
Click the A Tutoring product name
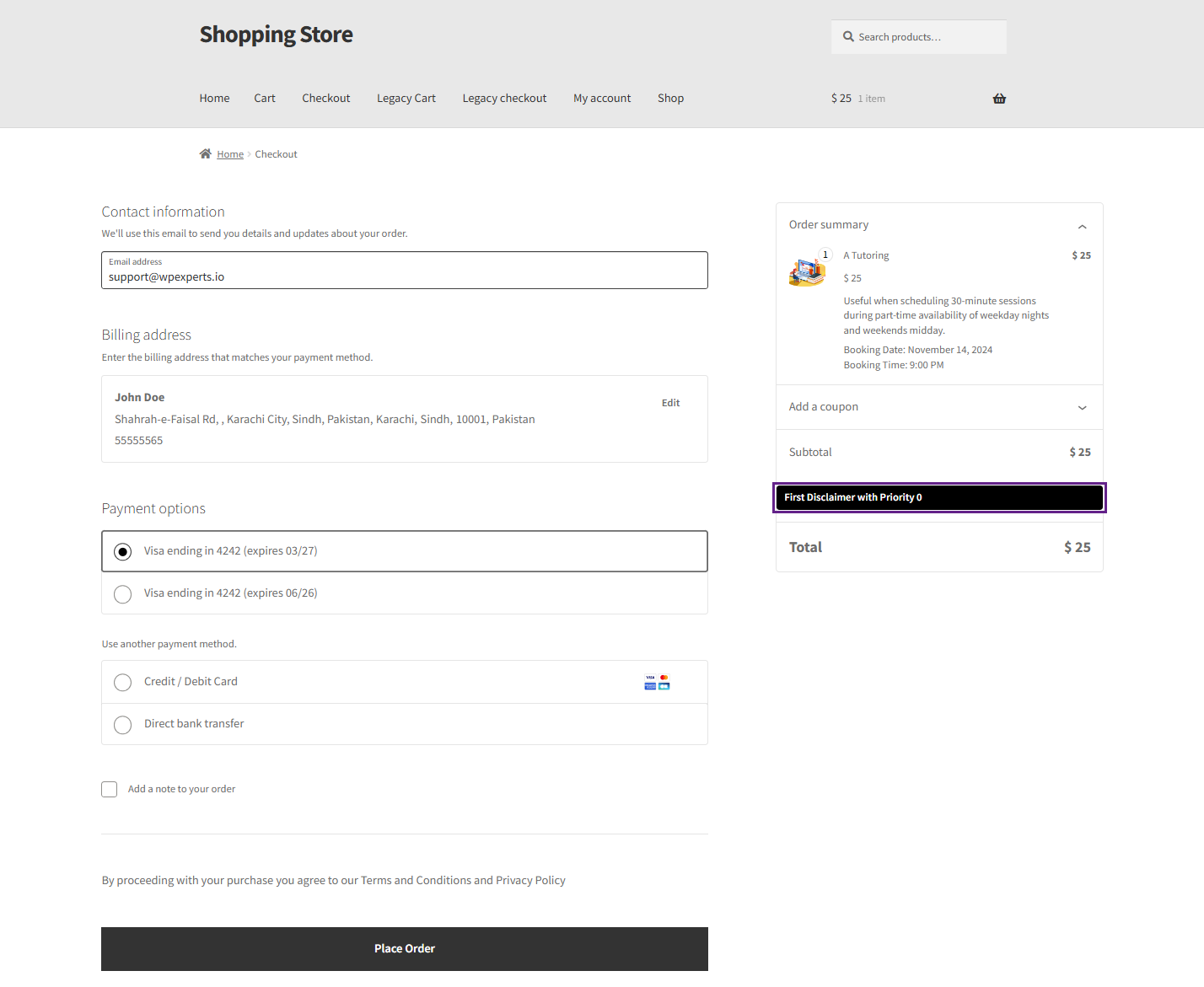[x=866, y=255]
